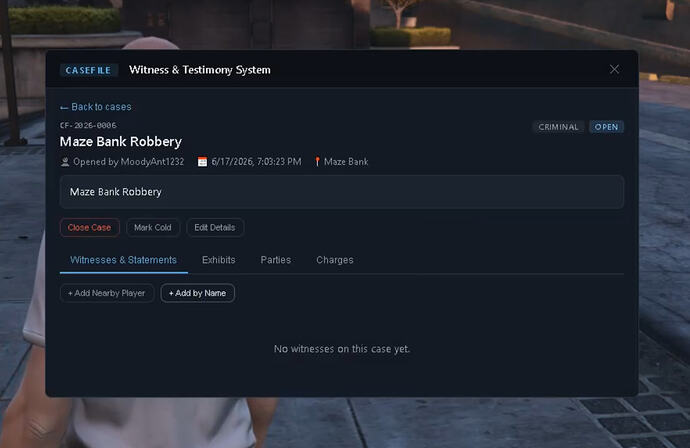Image resolution: width=690 pixels, height=448 pixels.
Task: Select the Witnesses & Statements tab
Action: (124, 260)
